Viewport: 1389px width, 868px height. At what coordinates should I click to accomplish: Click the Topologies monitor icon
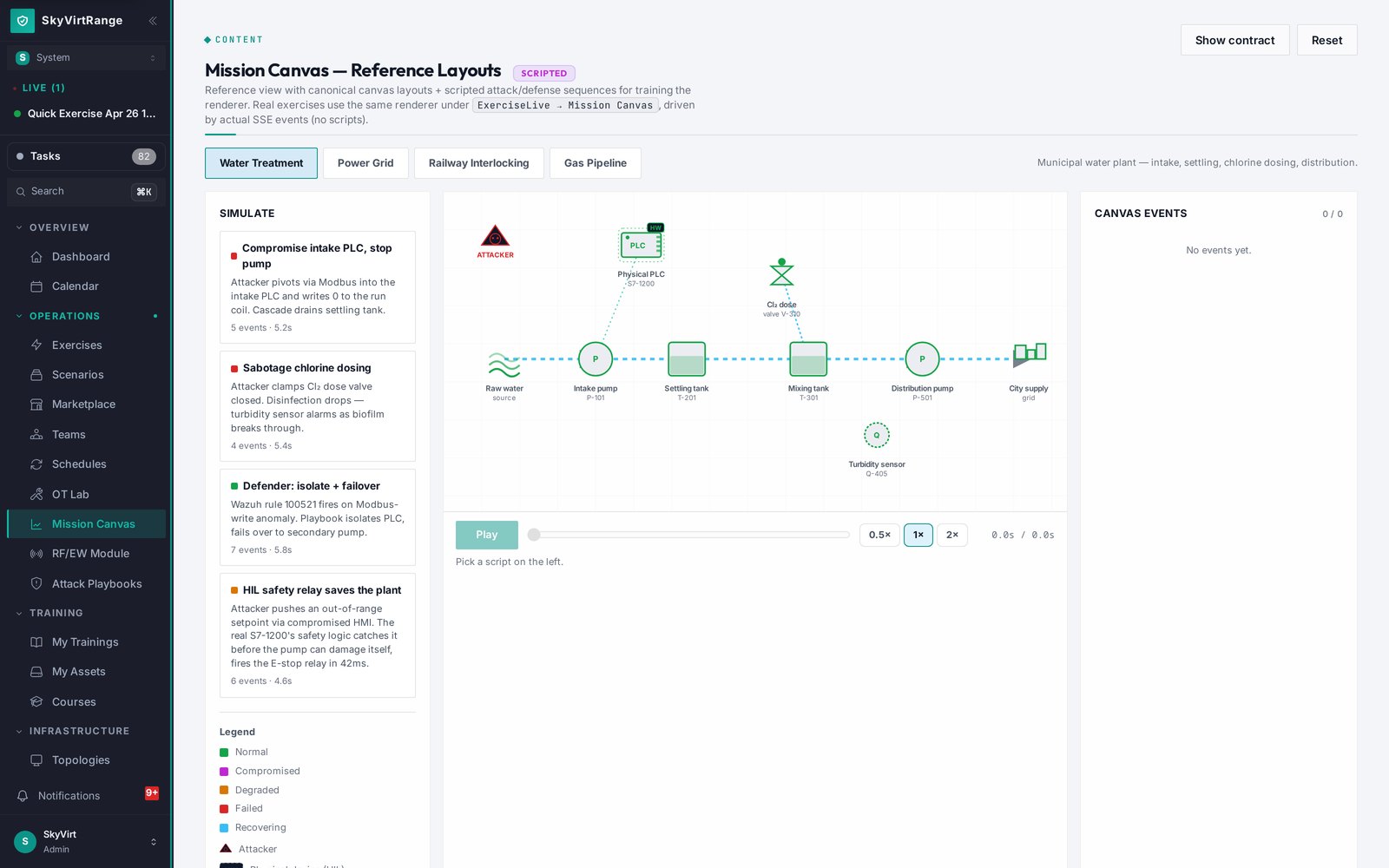click(36, 760)
